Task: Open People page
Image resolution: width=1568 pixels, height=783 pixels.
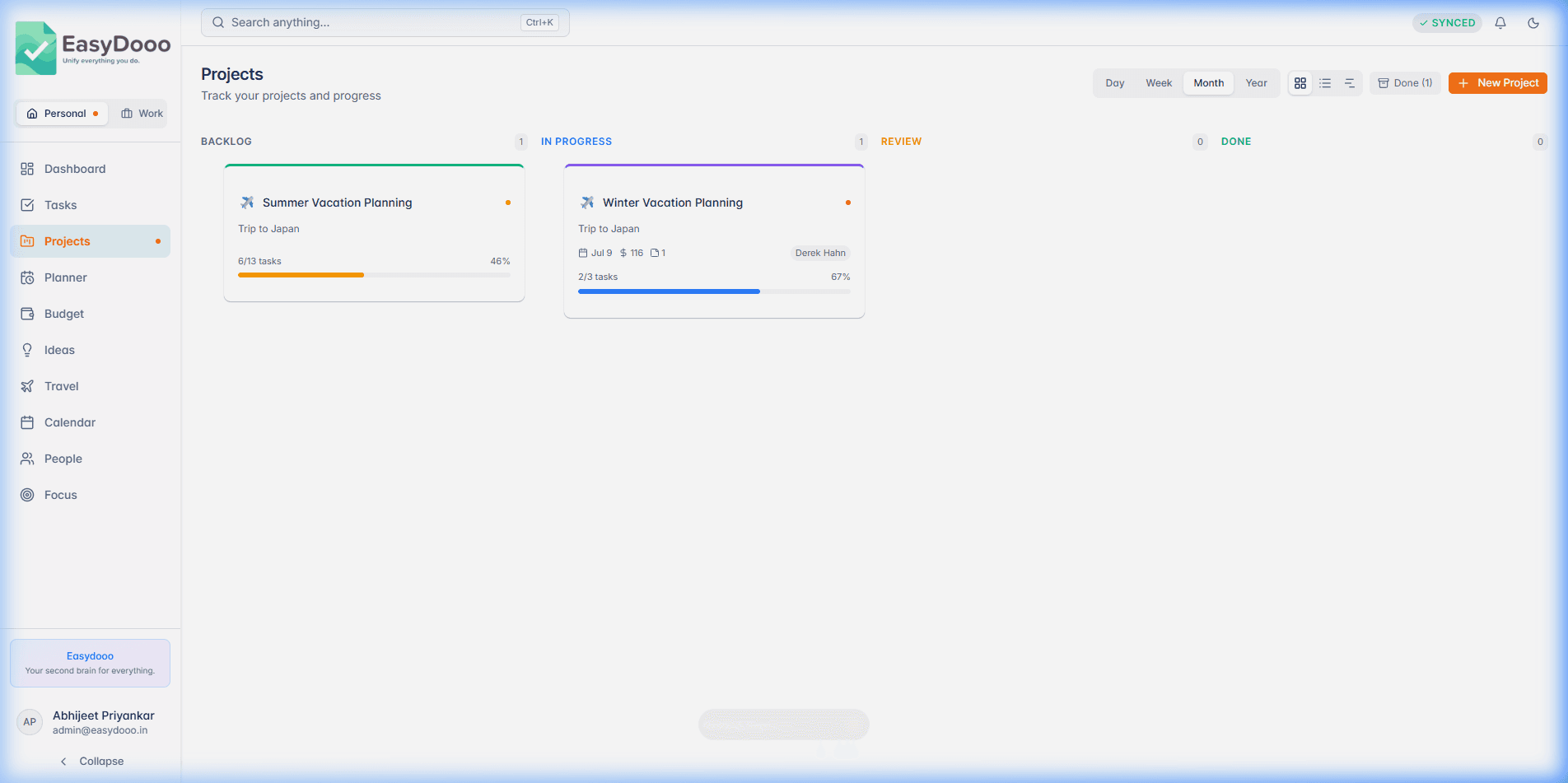Action: click(90, 459)
